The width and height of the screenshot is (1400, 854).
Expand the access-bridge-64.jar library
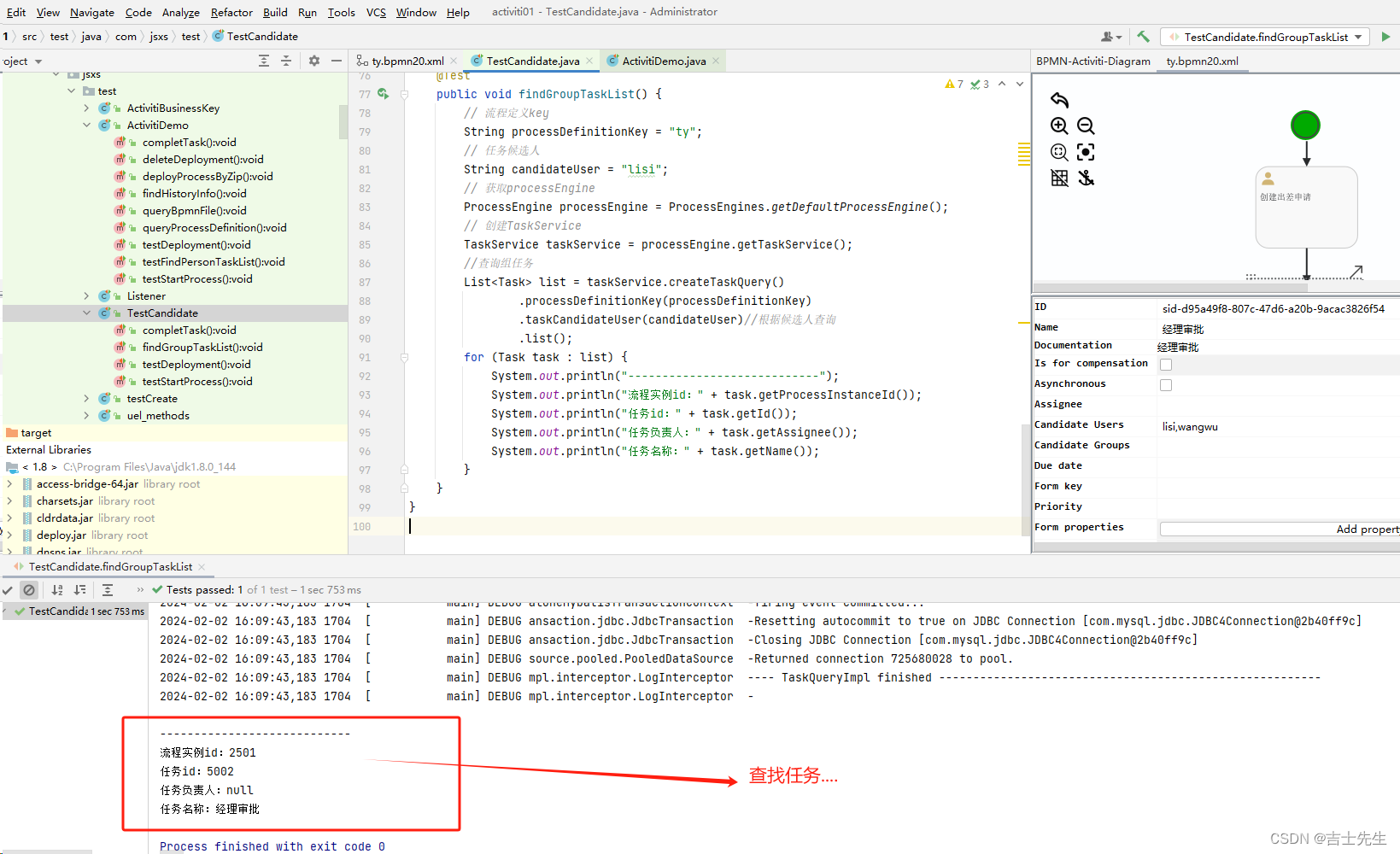point(9,484)
